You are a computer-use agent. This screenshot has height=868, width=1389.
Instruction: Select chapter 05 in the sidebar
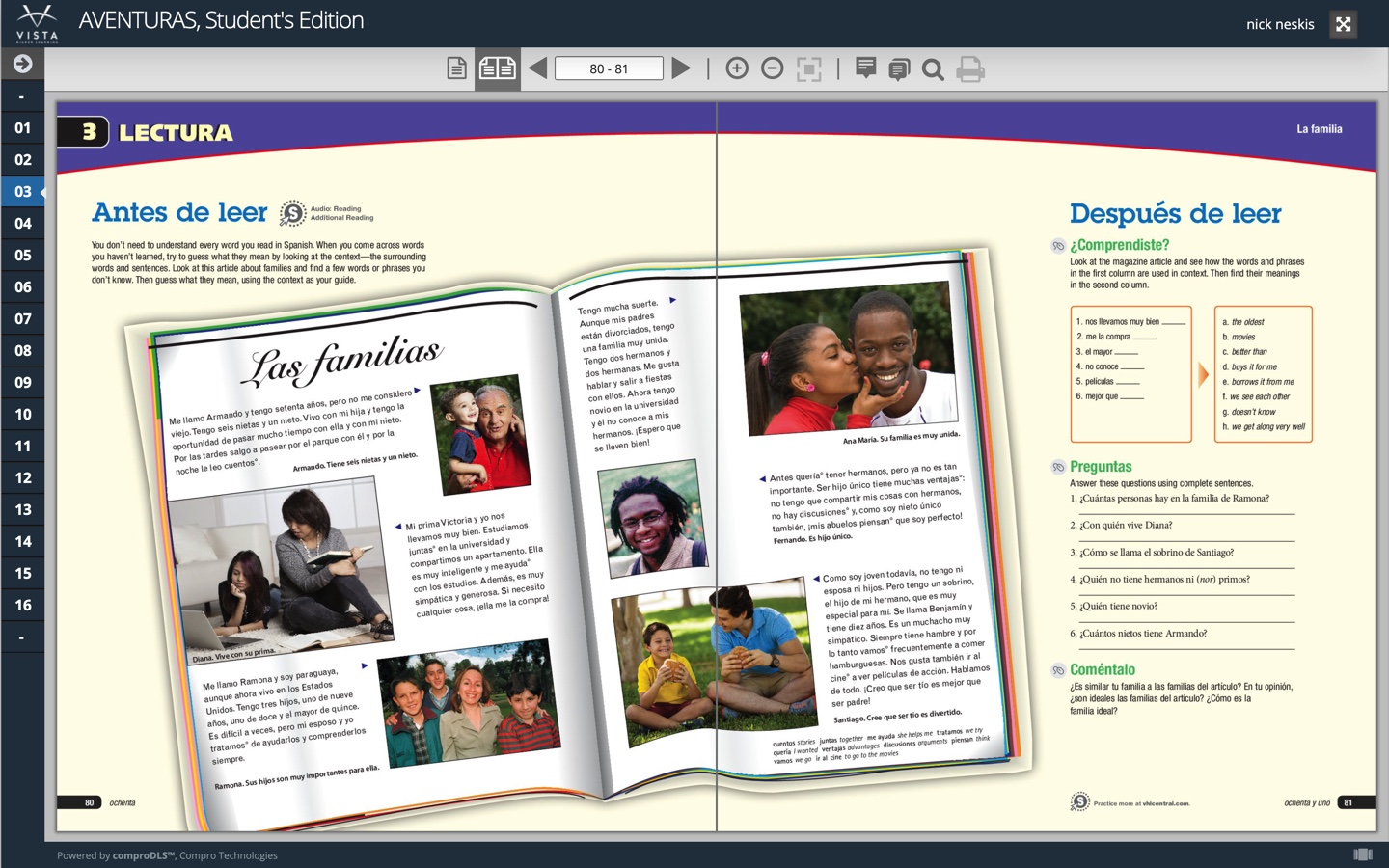point(23,256)
